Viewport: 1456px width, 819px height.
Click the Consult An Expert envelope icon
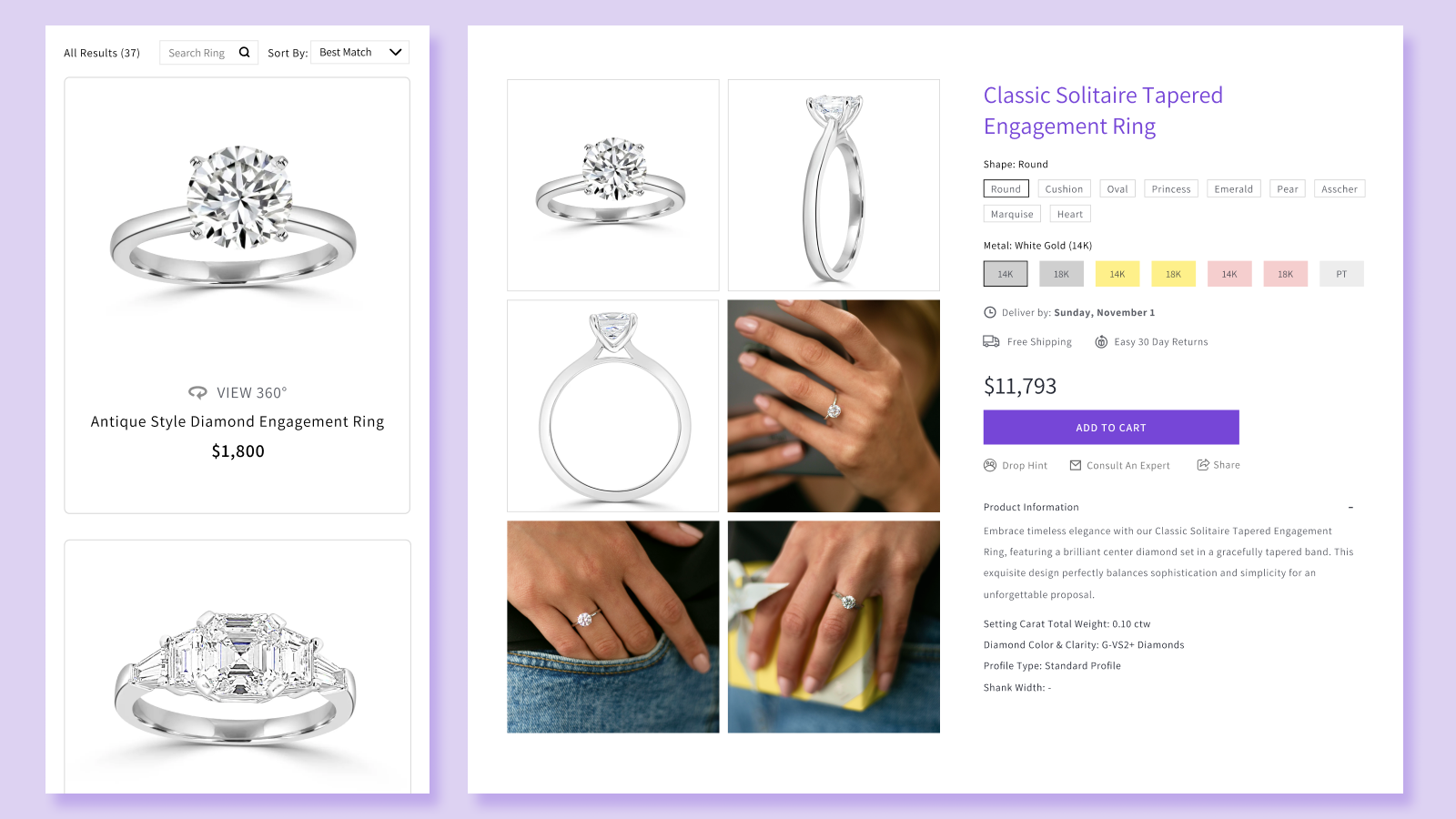tap(1074, 464)
